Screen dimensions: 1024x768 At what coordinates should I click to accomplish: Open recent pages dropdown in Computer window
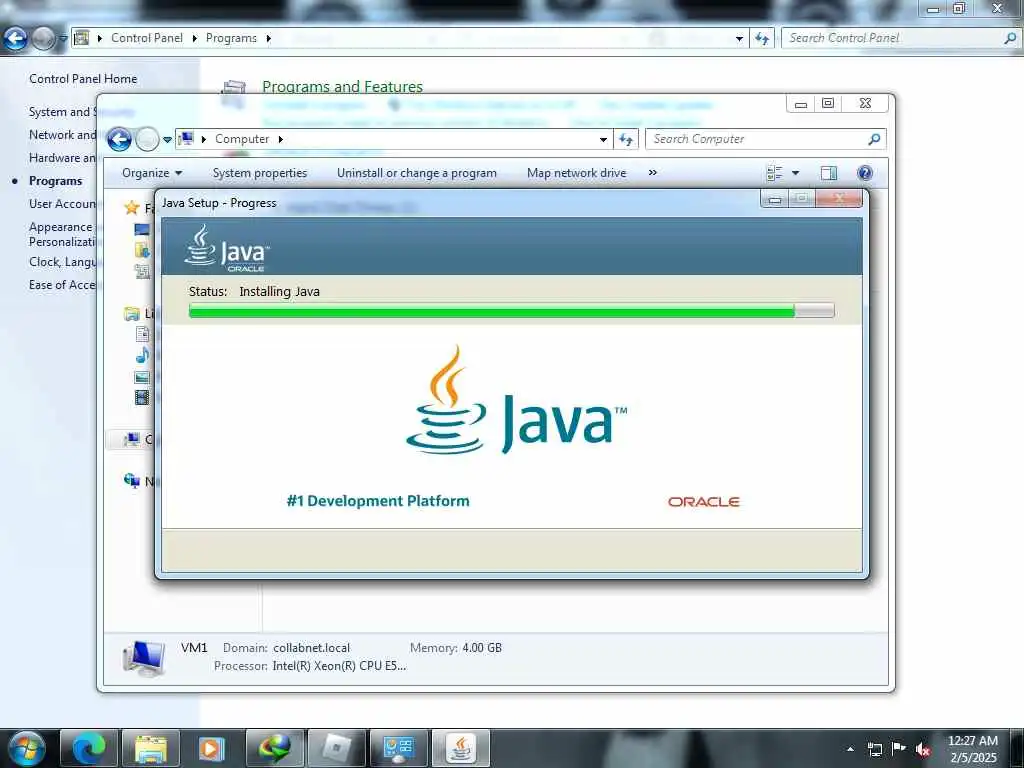167,139
